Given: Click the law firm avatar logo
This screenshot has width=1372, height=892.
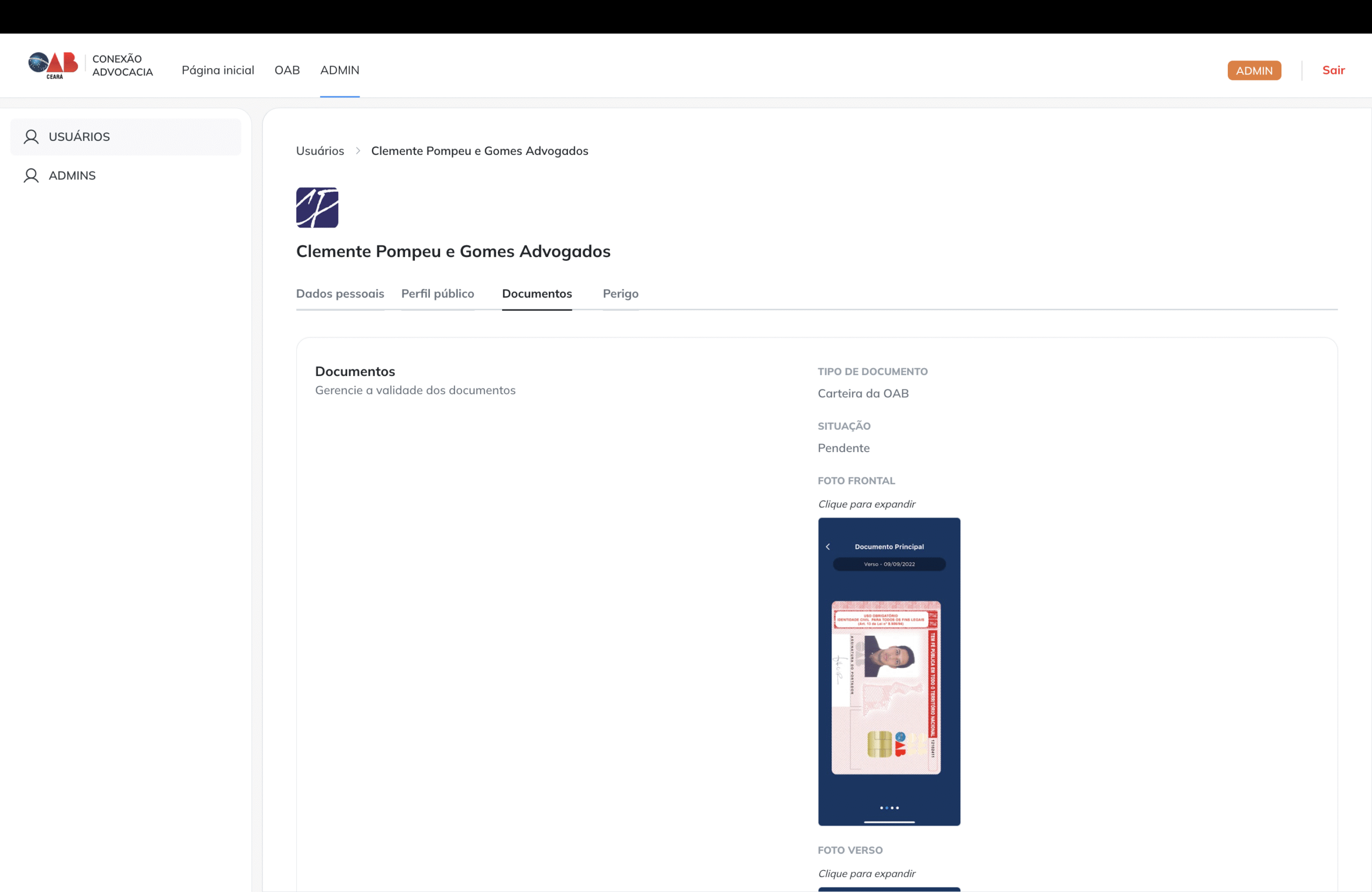Looking at the screenshot, I should [x=317, y=207].
